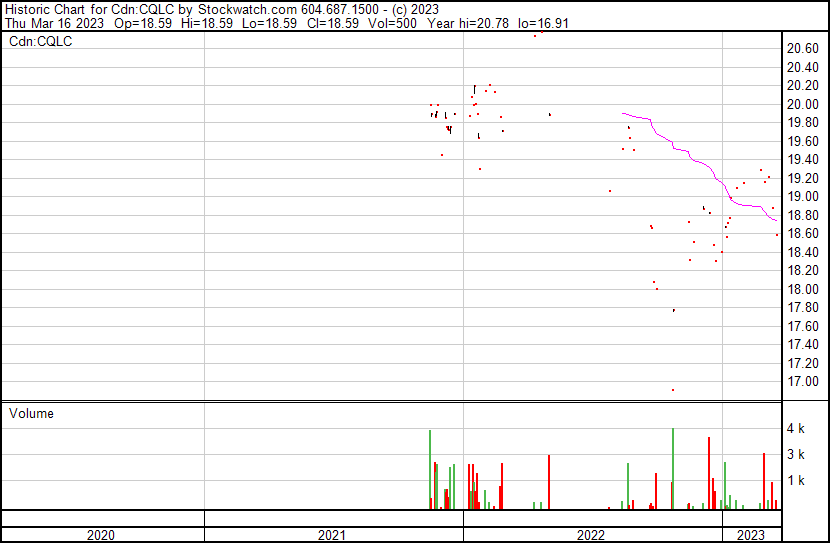Click the 2022 year label on the timeline

point(592,535)
